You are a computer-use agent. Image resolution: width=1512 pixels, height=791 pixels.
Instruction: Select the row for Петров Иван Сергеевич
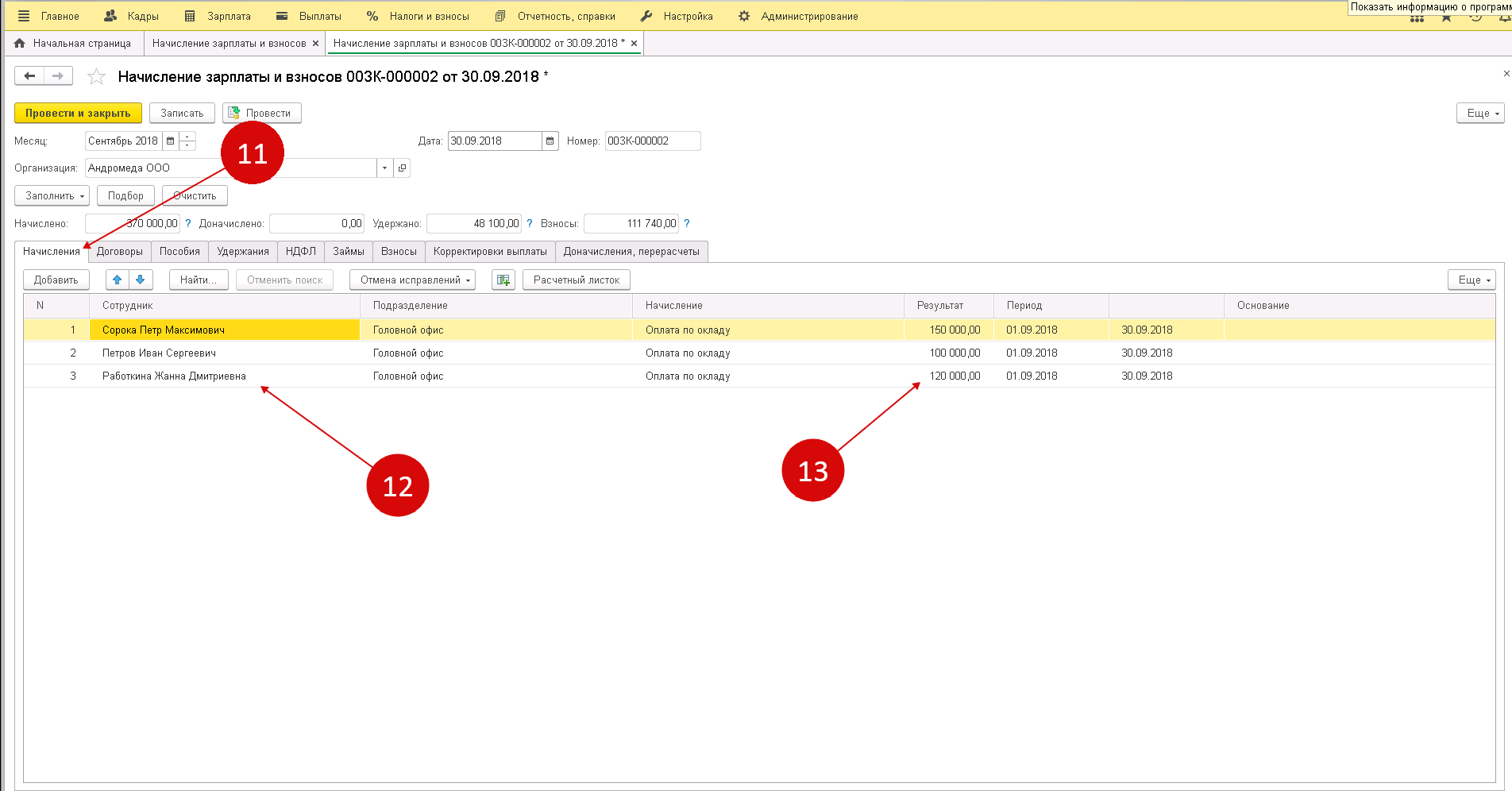(x=159, y=353)
